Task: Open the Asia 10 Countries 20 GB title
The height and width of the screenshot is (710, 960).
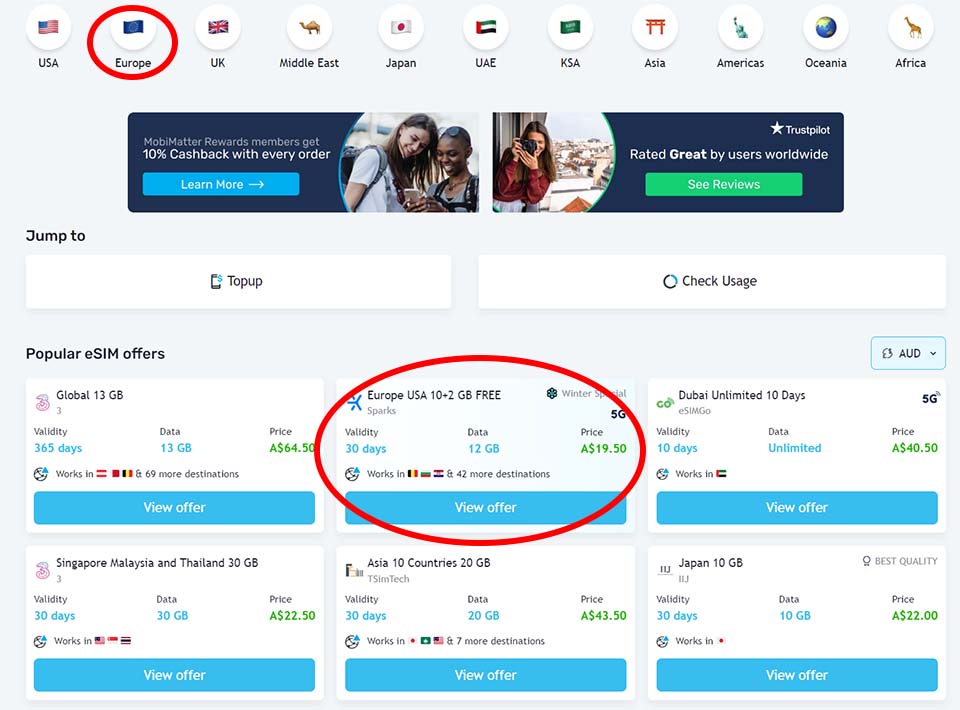Action: coord(429,562)
